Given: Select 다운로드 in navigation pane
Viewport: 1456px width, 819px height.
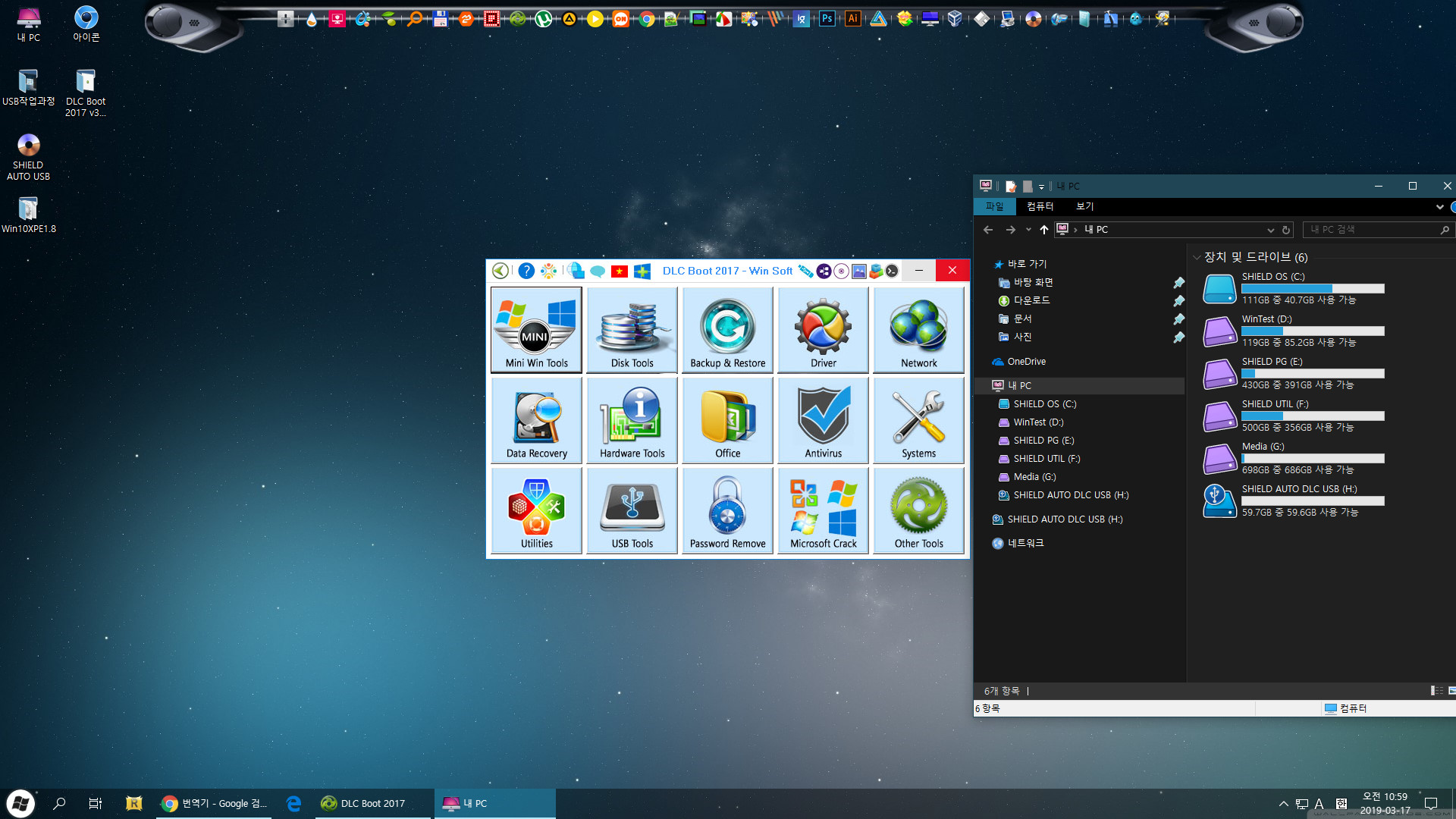Looking at the screenshot, I should click(x=1031, y=300).
